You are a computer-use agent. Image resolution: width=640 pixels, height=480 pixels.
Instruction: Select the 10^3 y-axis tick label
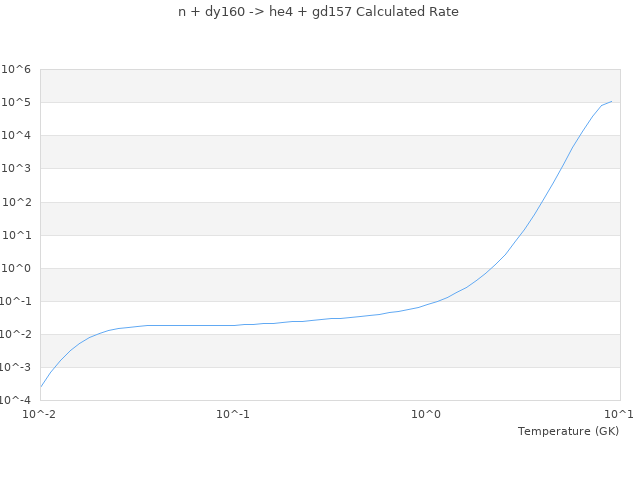[x=16, y=168]
